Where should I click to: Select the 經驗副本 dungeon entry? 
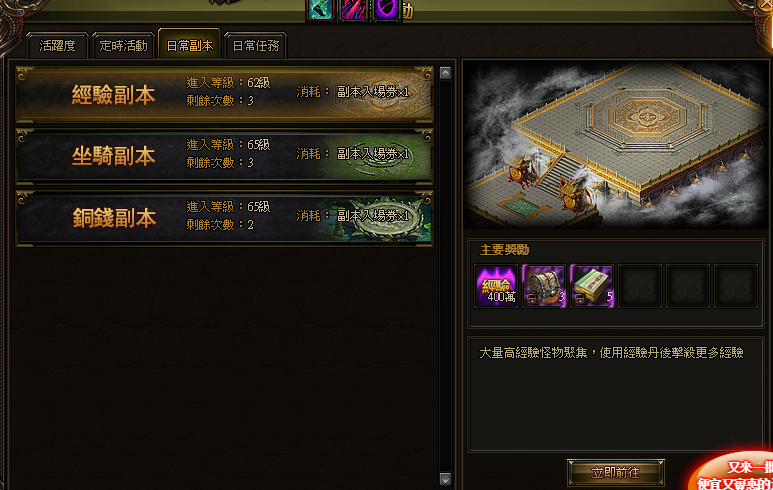pyautogui.click(x=225, y=94)
